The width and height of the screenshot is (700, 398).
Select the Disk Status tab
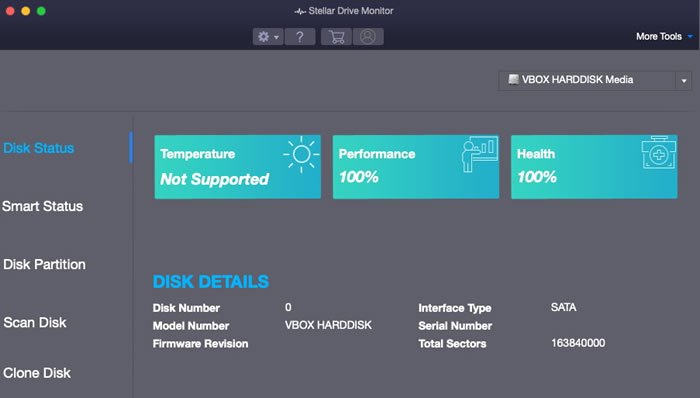pos(39,148)
